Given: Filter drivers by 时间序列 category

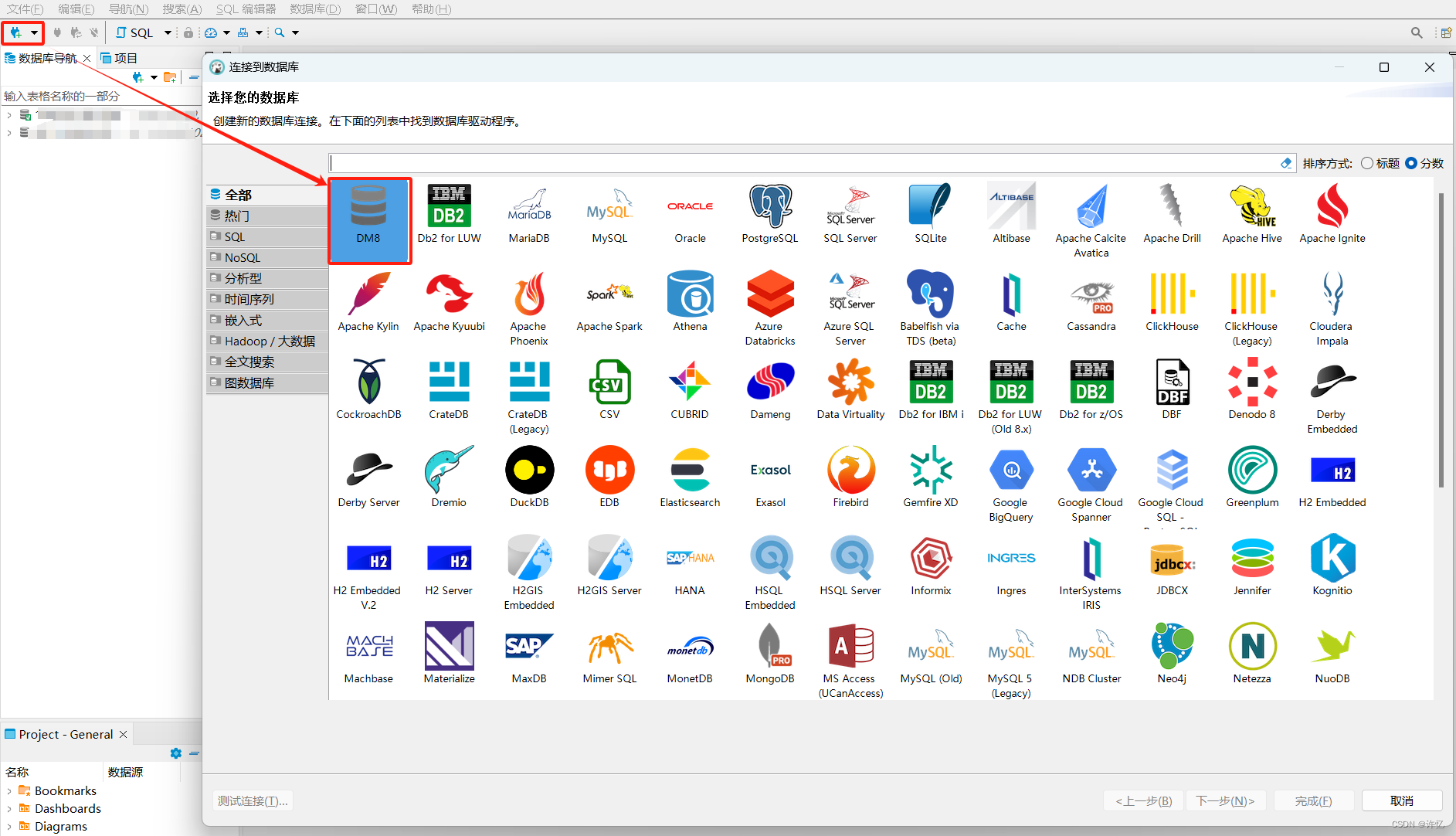Looking at the screenshot, I should point(267,299).
